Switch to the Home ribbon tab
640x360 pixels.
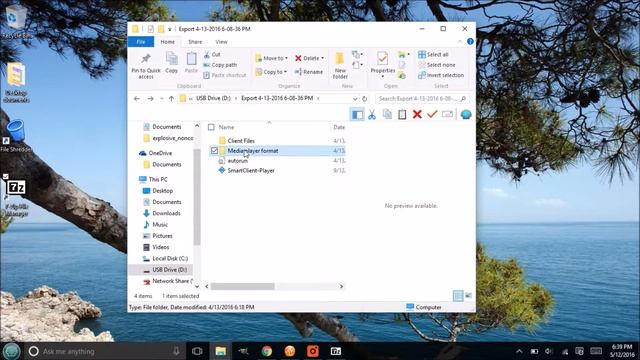[x=167, y=42]
